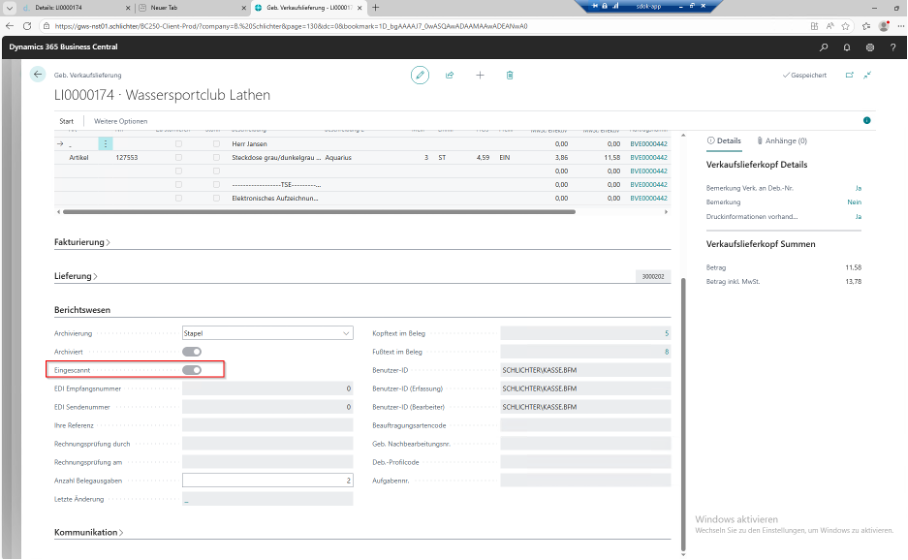The width and height of the screenshot is (908, 560).
Task: Click the Ihre Referenz field
Action: click(x=268, y=425)
